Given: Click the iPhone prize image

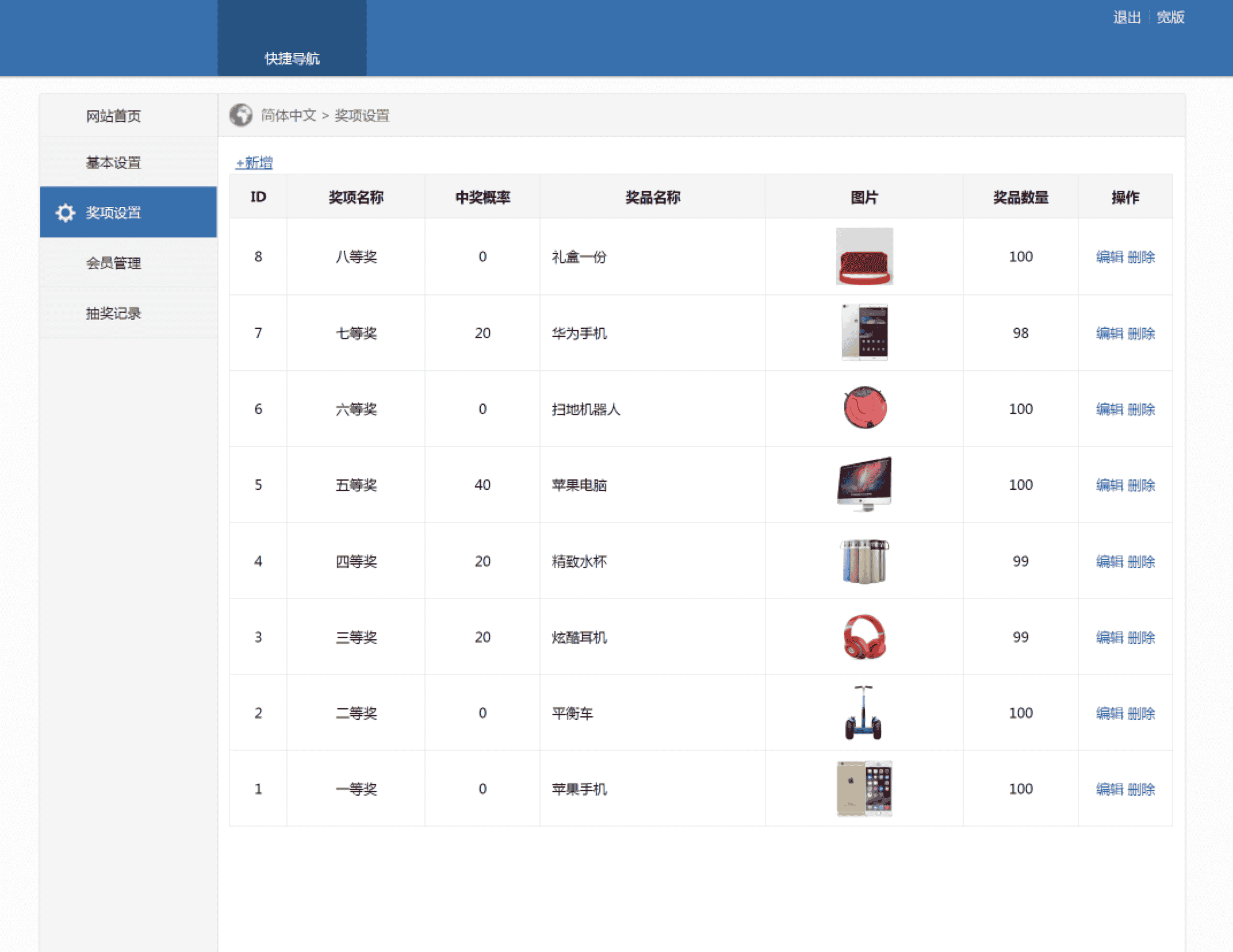Looking at the screenshot, I should click(864, 788).
